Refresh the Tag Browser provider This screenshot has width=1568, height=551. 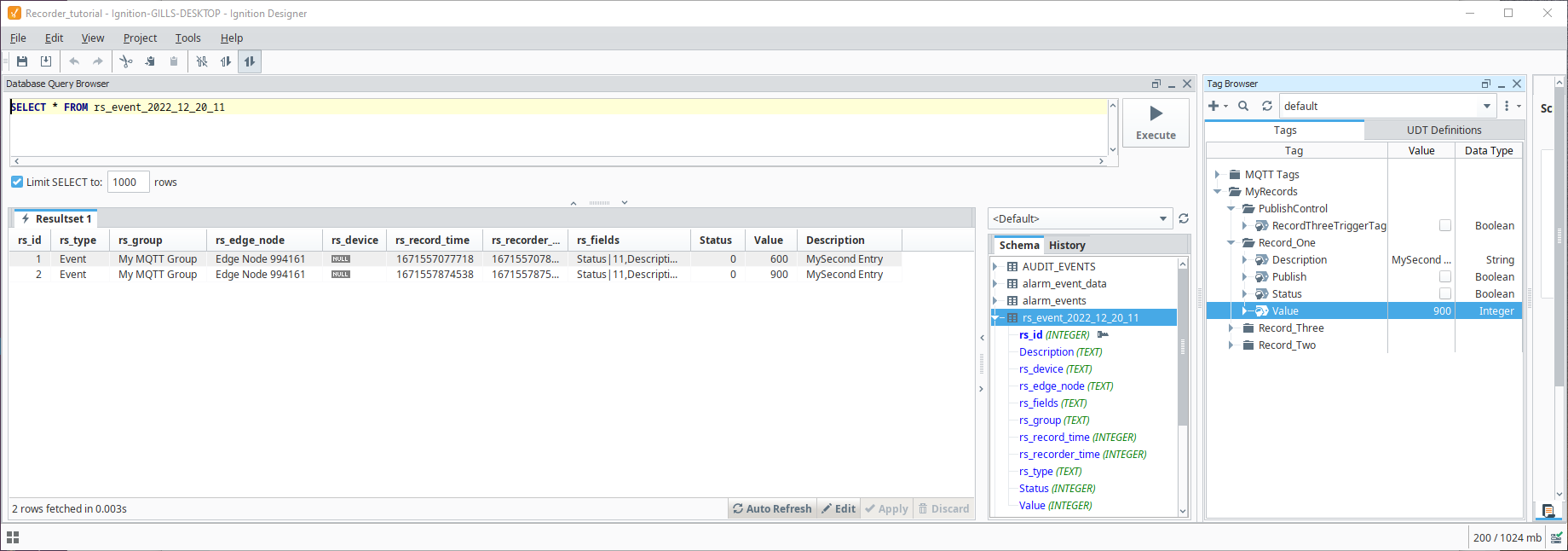coord(1267,106)
